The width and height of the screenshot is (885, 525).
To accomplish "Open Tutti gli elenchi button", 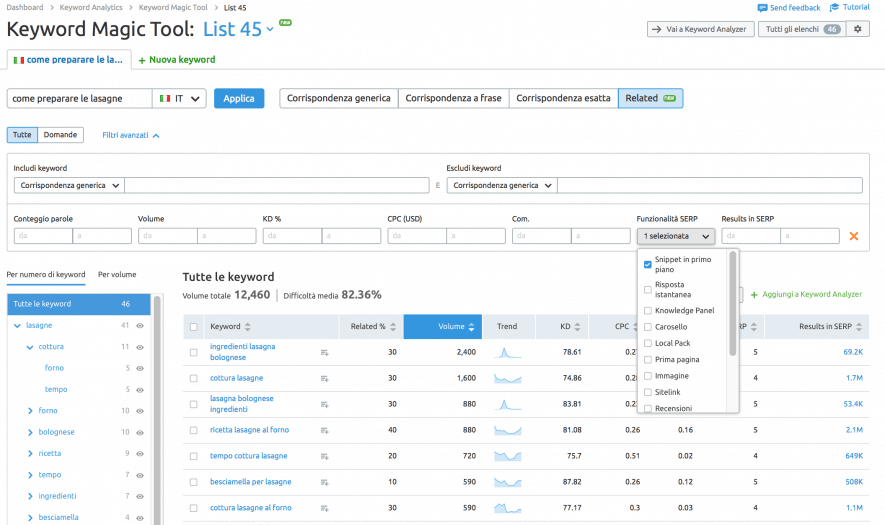I will click(x=801, y=29).
